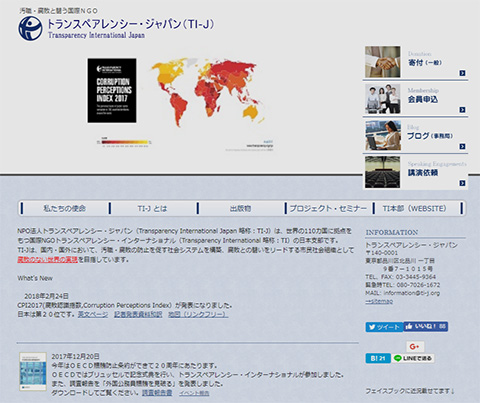Open the TI-J とは menu item
The image size is (480, 403).
(152, 209)
